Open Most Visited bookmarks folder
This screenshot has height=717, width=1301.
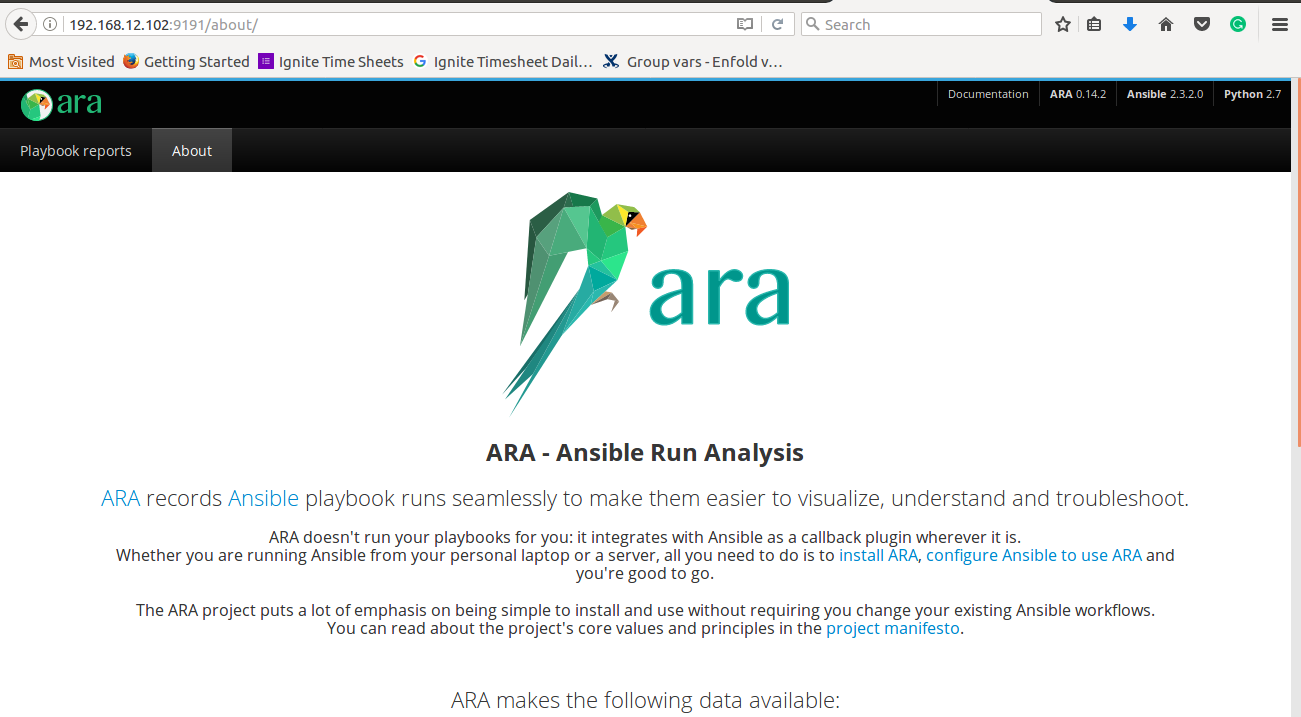tap(61, 61)
